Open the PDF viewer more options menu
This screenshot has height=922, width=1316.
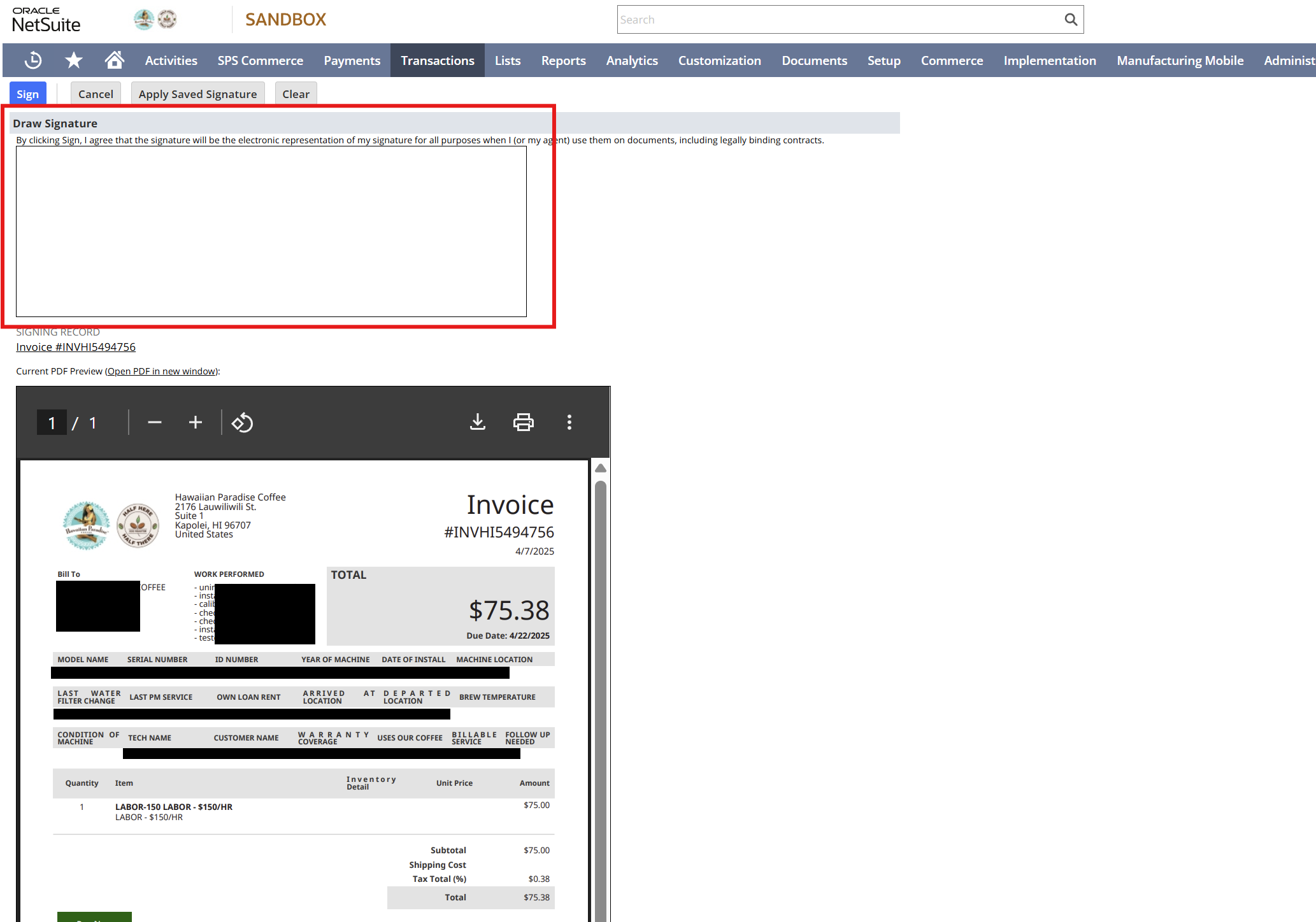[x=569, y=422]
